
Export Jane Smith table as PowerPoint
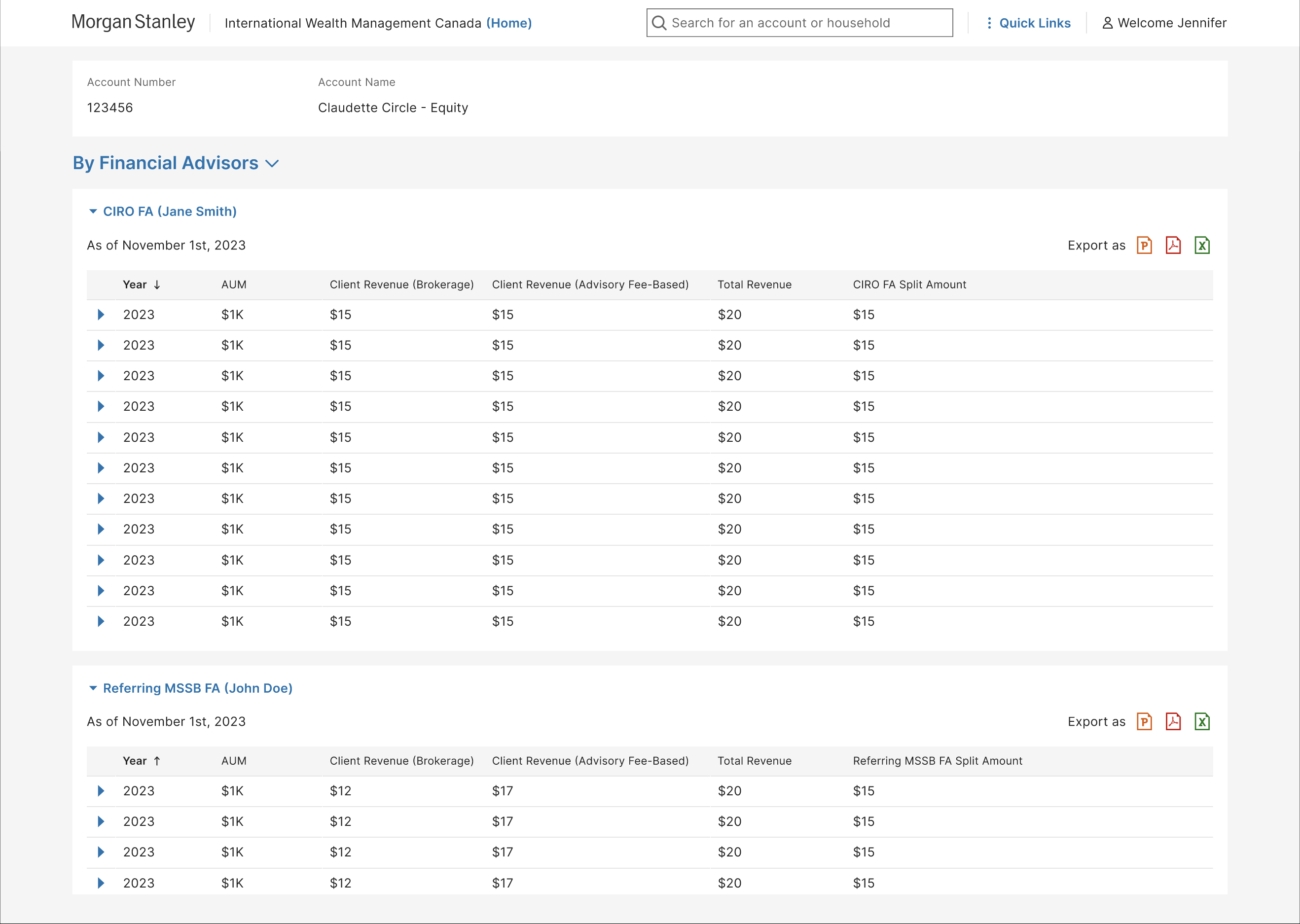click(1144, 245)
